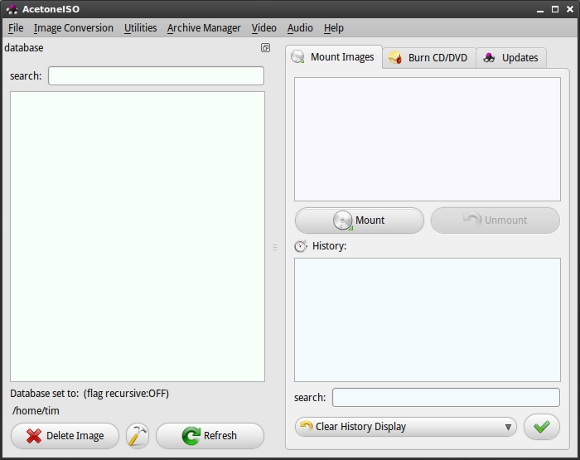Open the Archive Manager menu
This screenshot has width=580, height=460.
pyautogui.click(x=204, y=28)
